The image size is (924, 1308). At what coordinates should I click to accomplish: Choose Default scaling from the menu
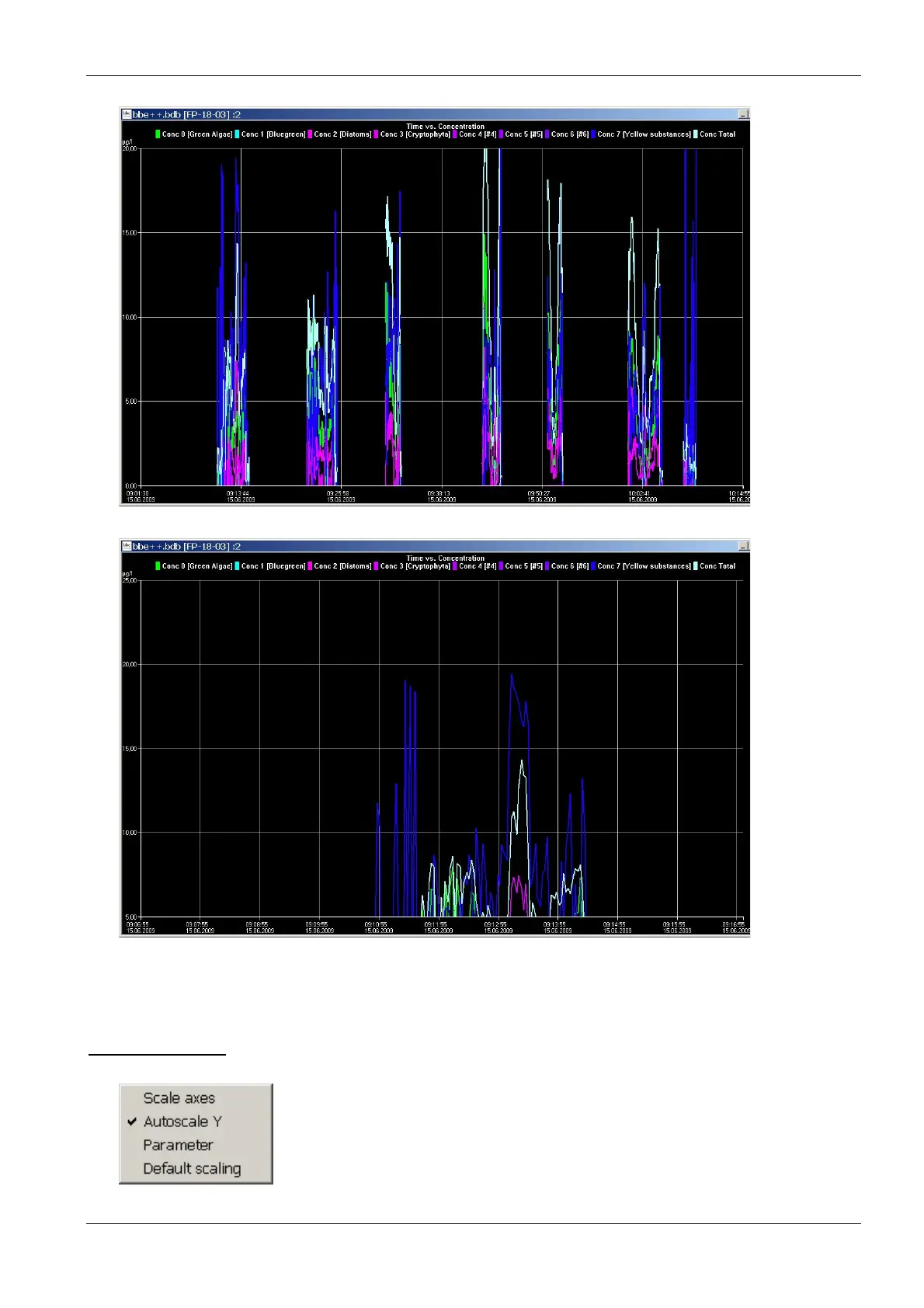[x=196, y=1168]
